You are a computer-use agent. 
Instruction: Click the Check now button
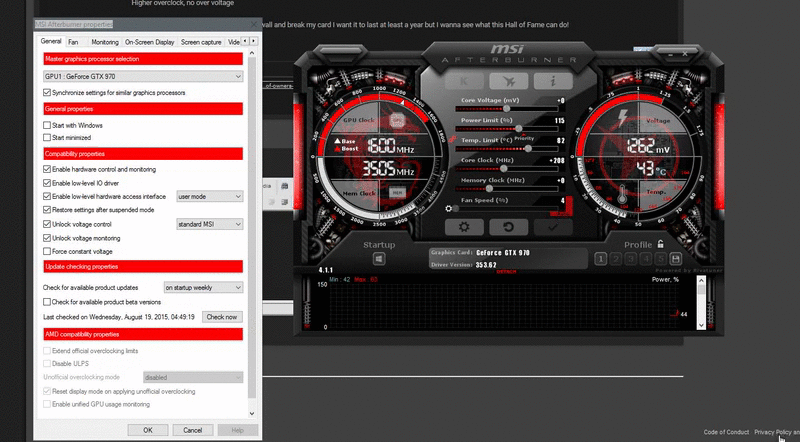pyautogui.click(x=222, y=317)
